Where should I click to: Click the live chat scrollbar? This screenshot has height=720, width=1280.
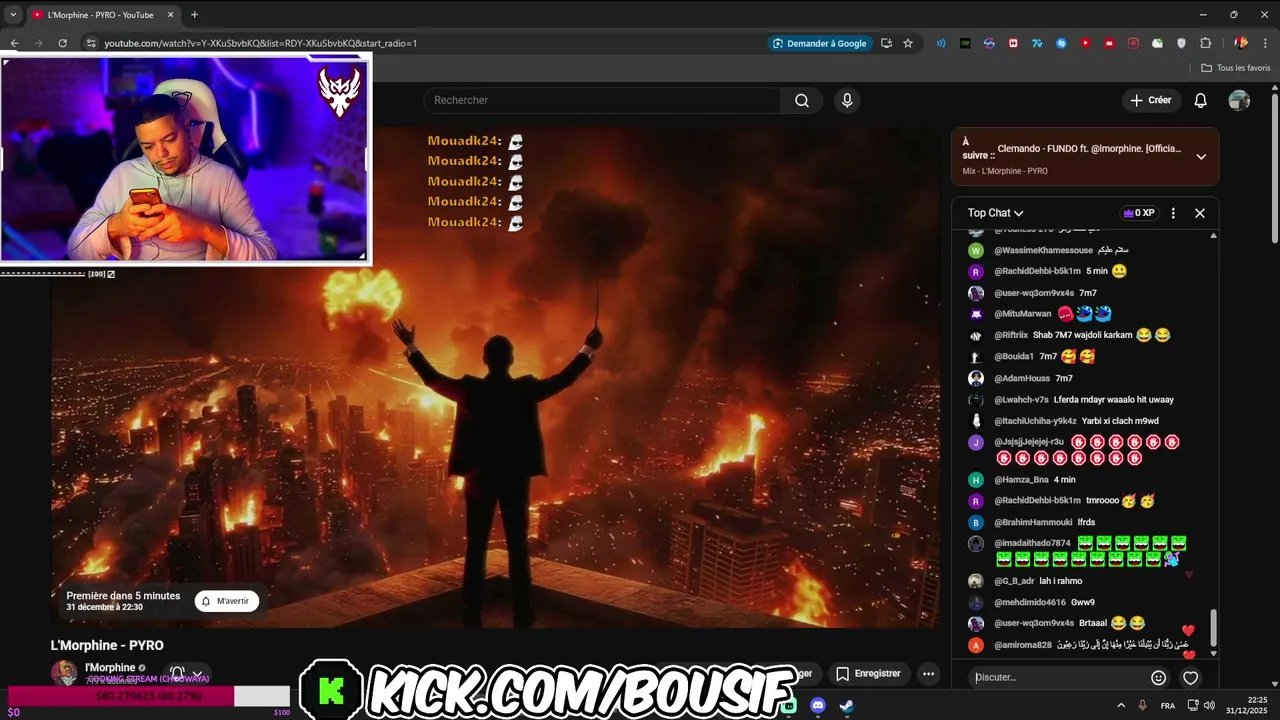(1214, 628)
